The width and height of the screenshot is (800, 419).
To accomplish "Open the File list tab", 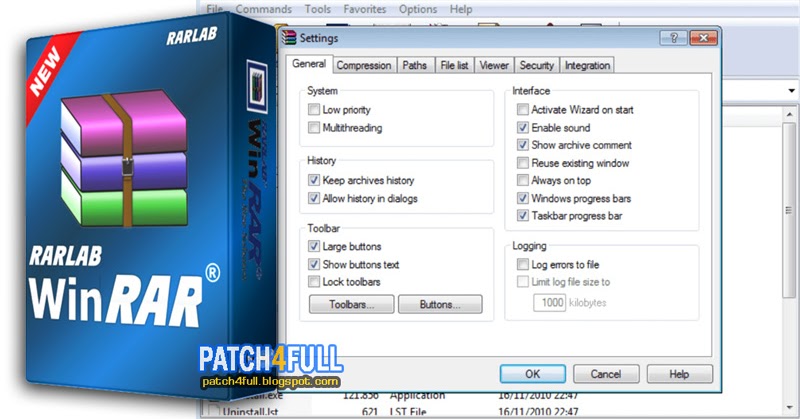I will point(454,65).
